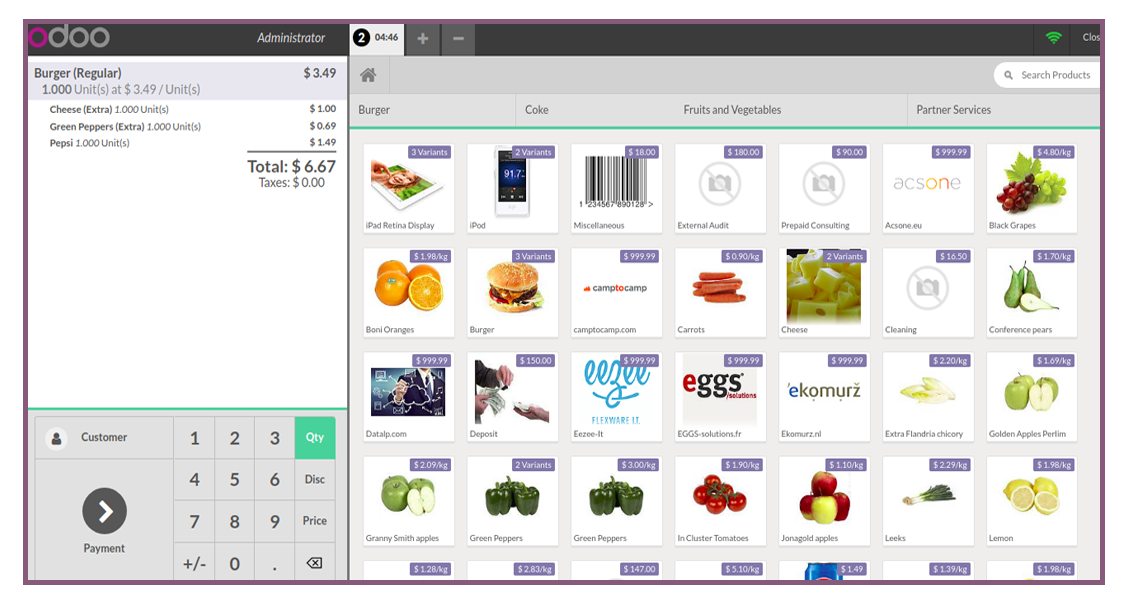Click the backspace key on numpad
This screenshot has width=1126, height=607.
coord(315,562)
